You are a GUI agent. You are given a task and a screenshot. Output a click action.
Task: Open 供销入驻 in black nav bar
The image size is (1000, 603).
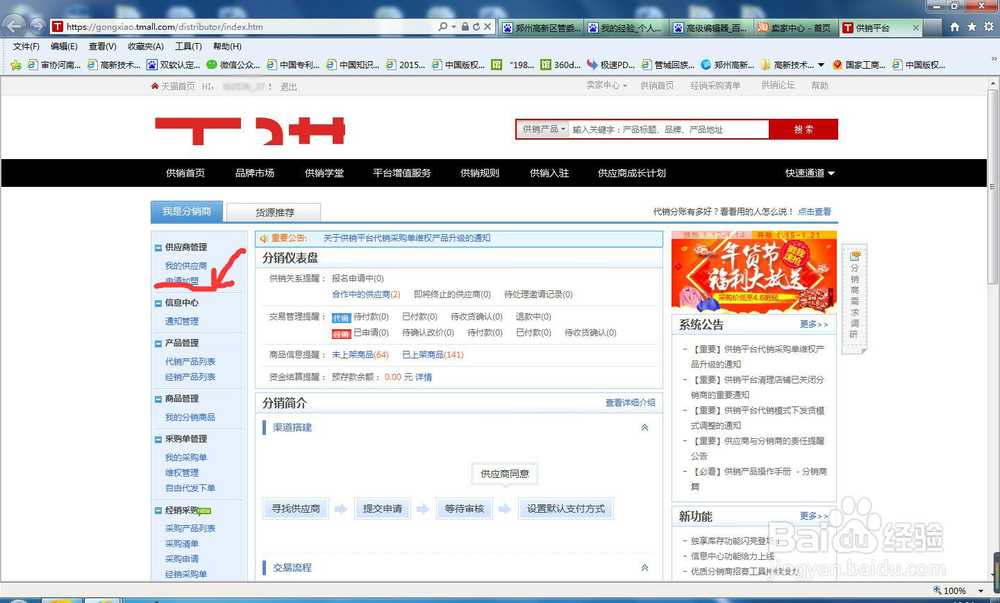[549, 173]
